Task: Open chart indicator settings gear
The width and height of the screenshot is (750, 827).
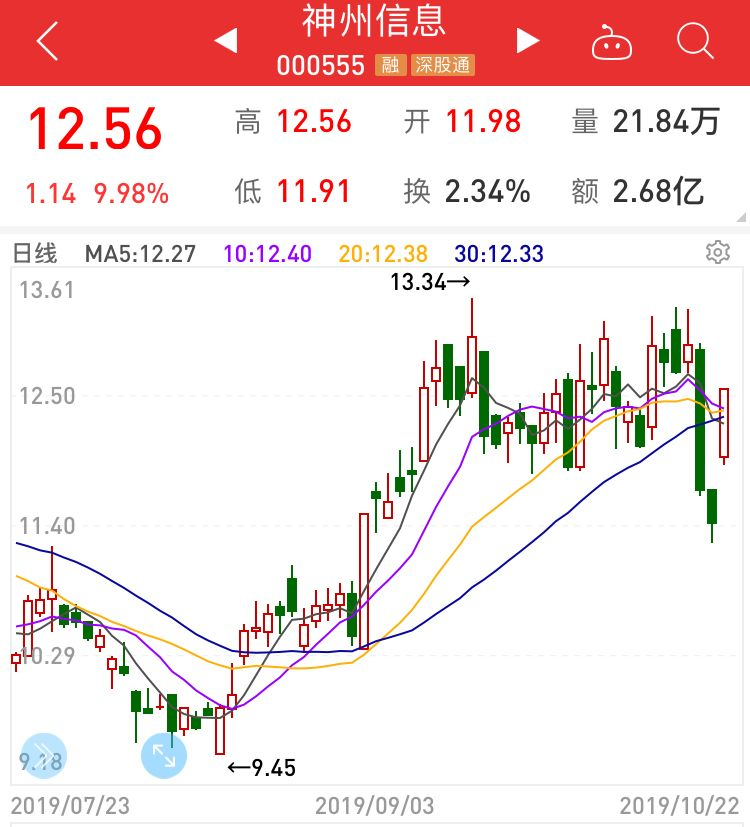Action: click(x=718, y=253)
